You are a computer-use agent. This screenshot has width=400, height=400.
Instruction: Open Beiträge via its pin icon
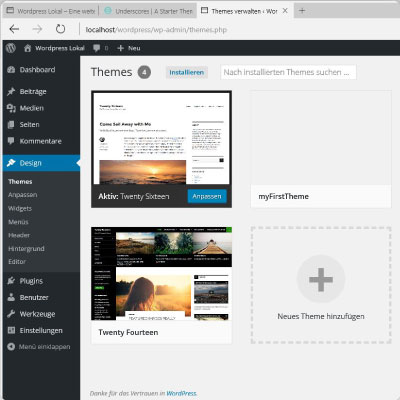pos(11,91)
